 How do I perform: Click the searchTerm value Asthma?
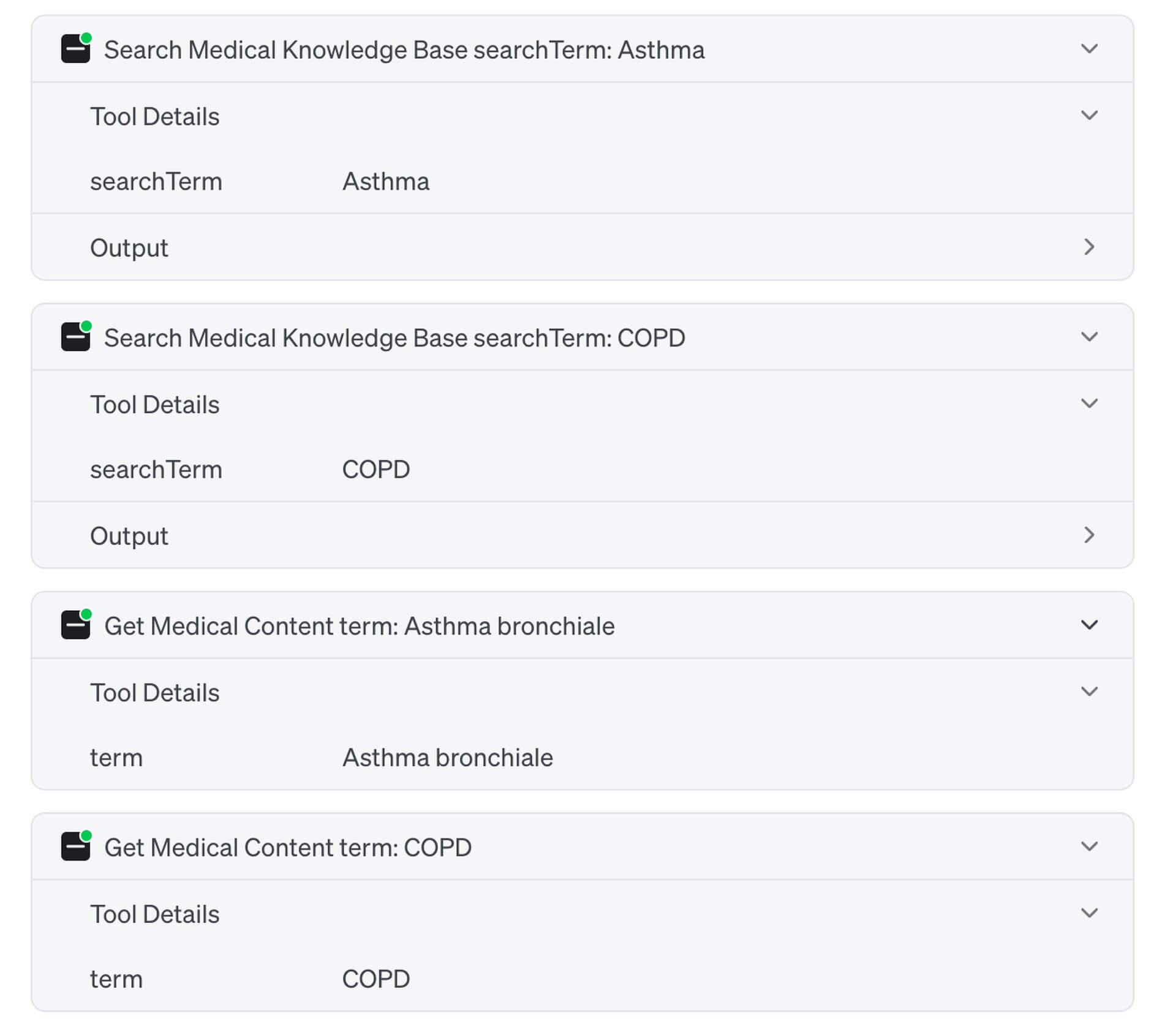click(385, 181)
